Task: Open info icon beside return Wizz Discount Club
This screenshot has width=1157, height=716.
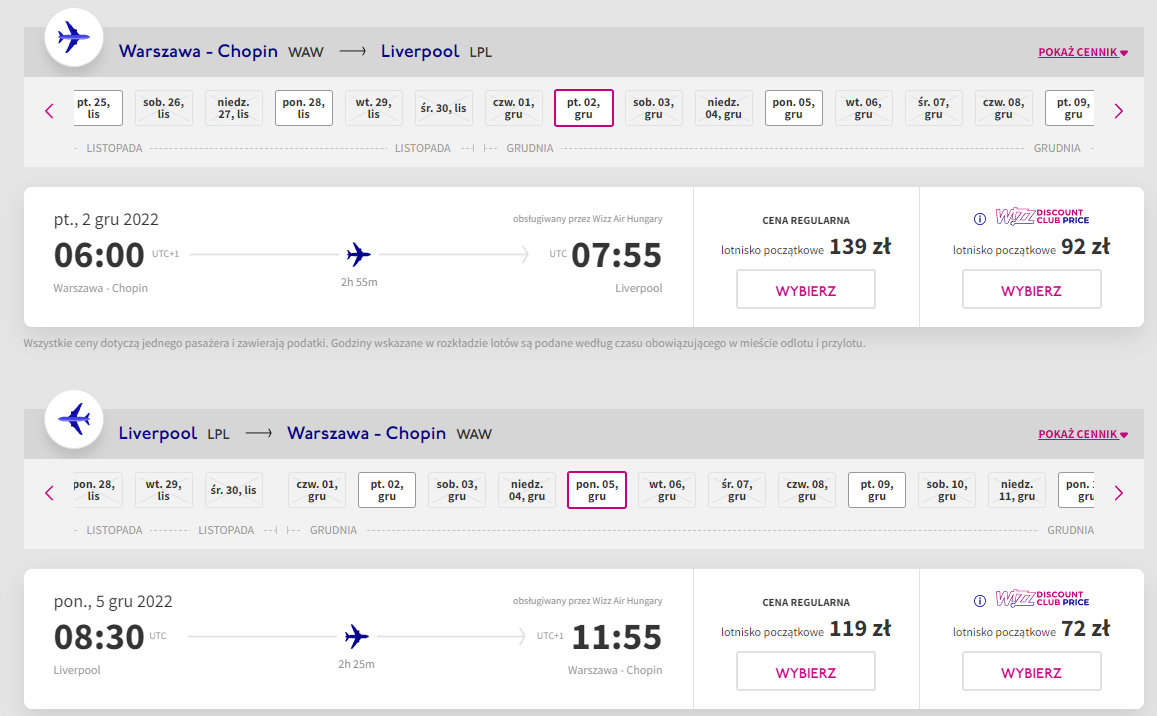Action: point(980,601)
